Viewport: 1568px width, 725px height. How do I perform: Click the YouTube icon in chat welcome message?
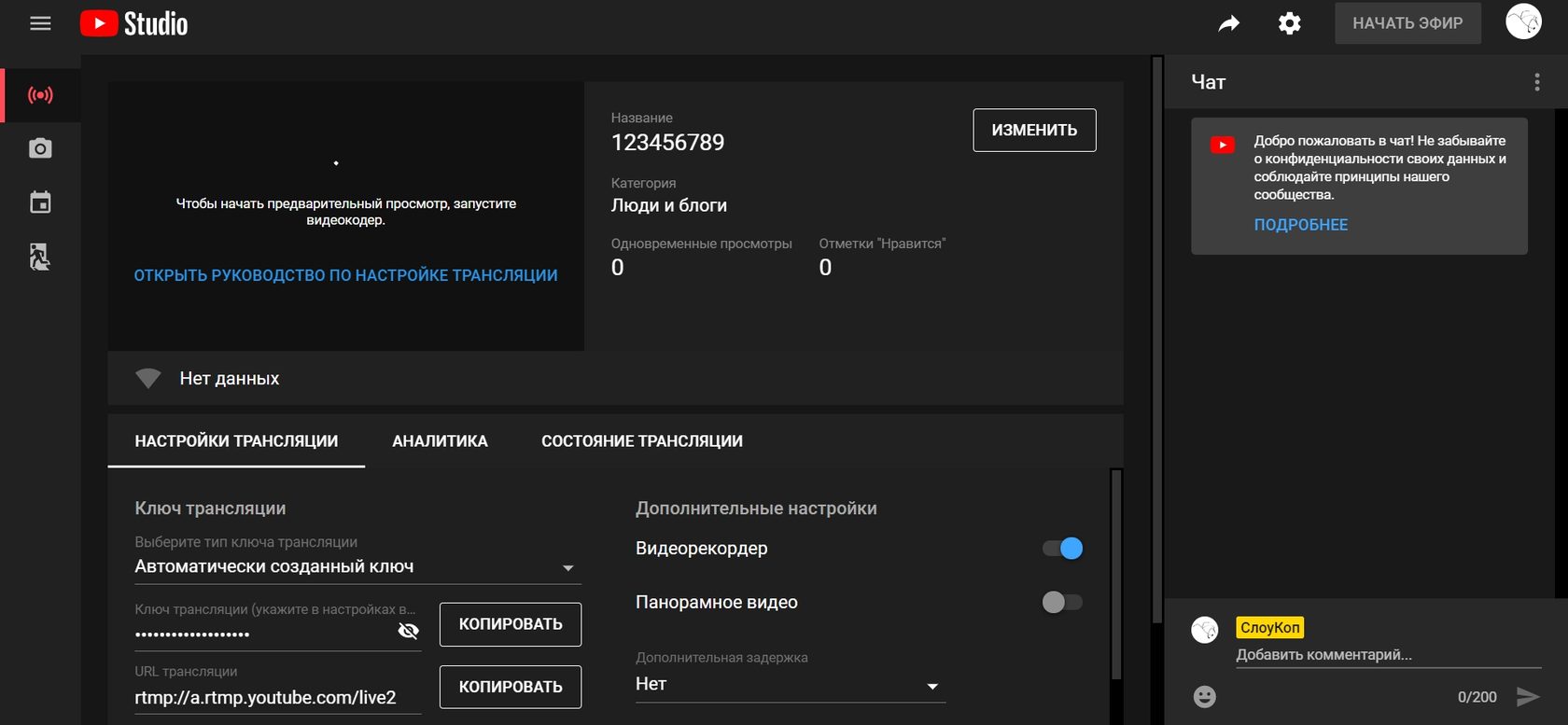tap(1223, 145)
